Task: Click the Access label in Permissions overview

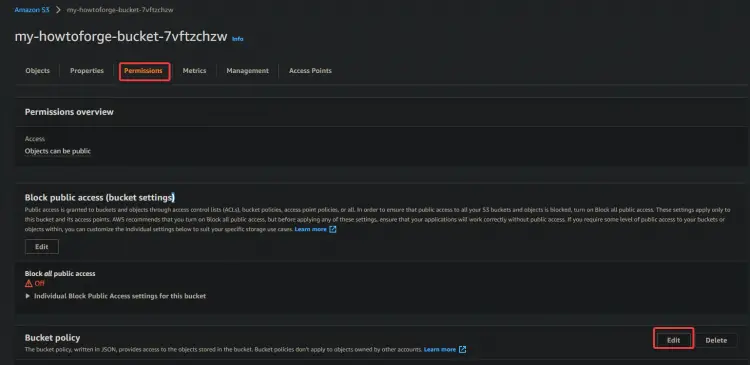Action: [x=35, y=139]
